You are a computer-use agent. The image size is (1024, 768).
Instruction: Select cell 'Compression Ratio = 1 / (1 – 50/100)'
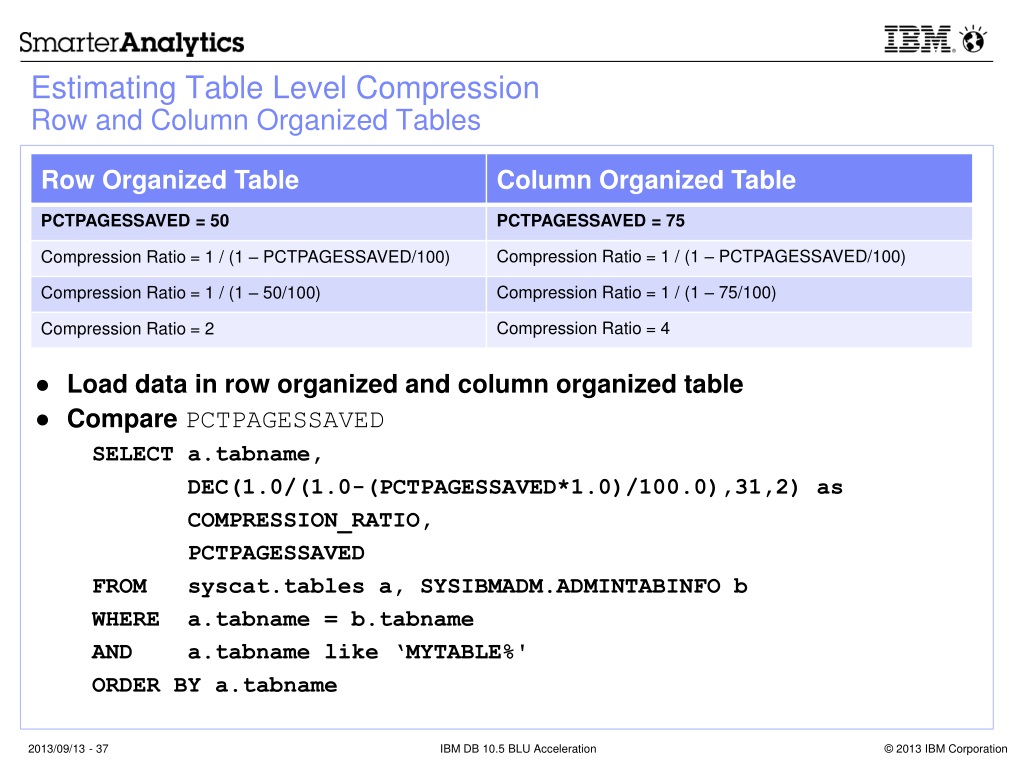(259, 293)
